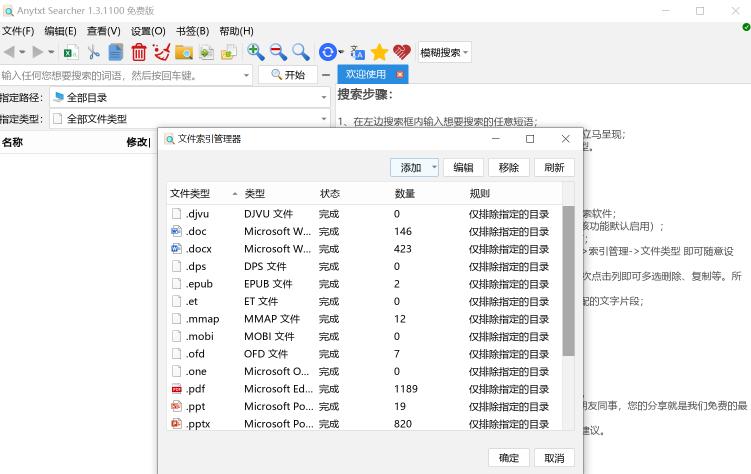Select the .pptx row icon

176,424
